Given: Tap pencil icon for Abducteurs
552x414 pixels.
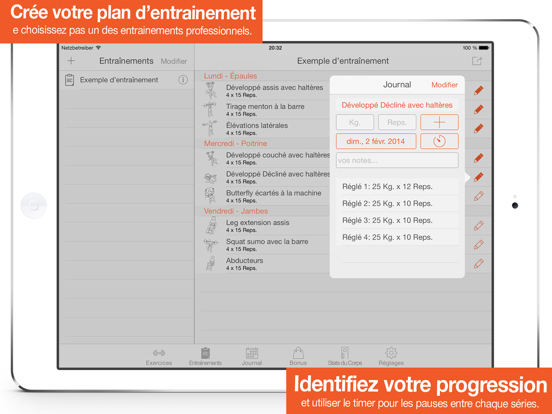Looking at the screenshot, I should click(x=478, y=264).
